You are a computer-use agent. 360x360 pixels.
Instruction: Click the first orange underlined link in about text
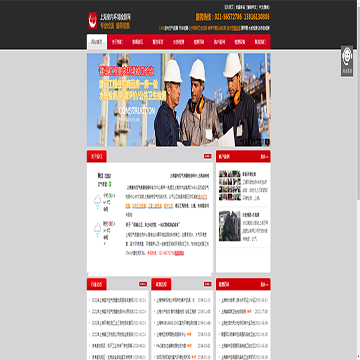click(x=203, y=197)
